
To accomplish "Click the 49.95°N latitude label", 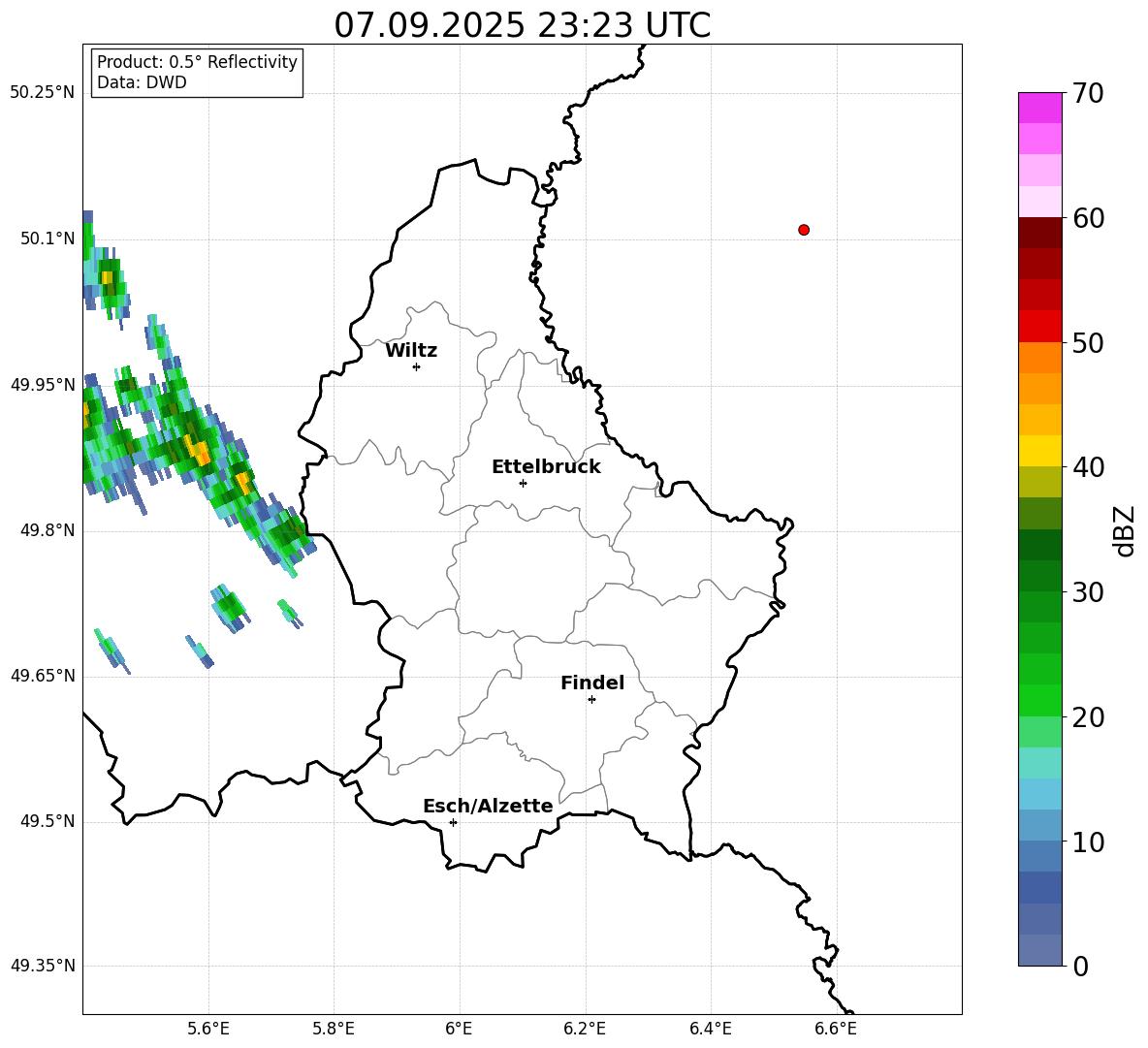I will point(43,385).
